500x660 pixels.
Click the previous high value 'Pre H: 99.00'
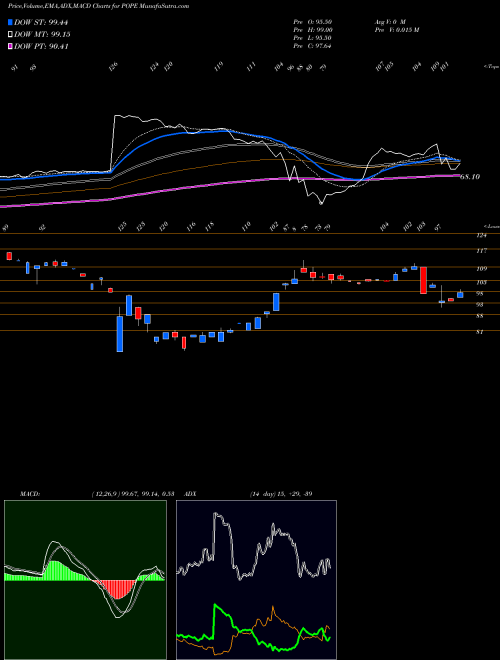(x=313, y=30)
